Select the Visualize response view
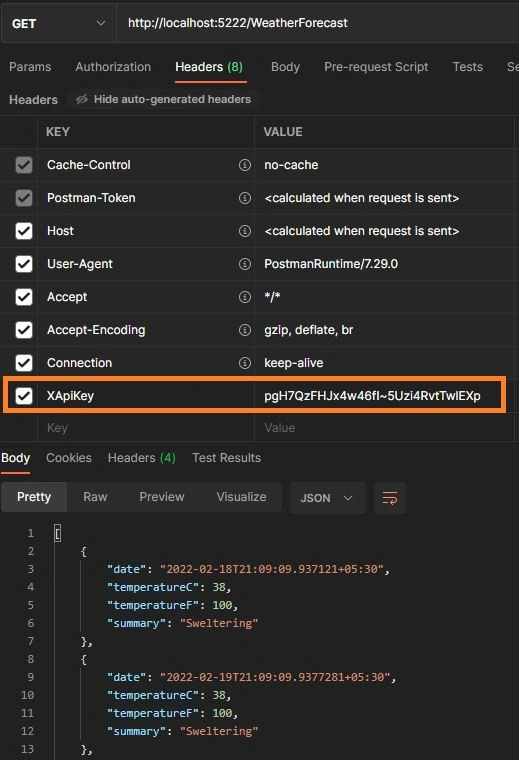This screenshot has width=519, height=760. 241,497
